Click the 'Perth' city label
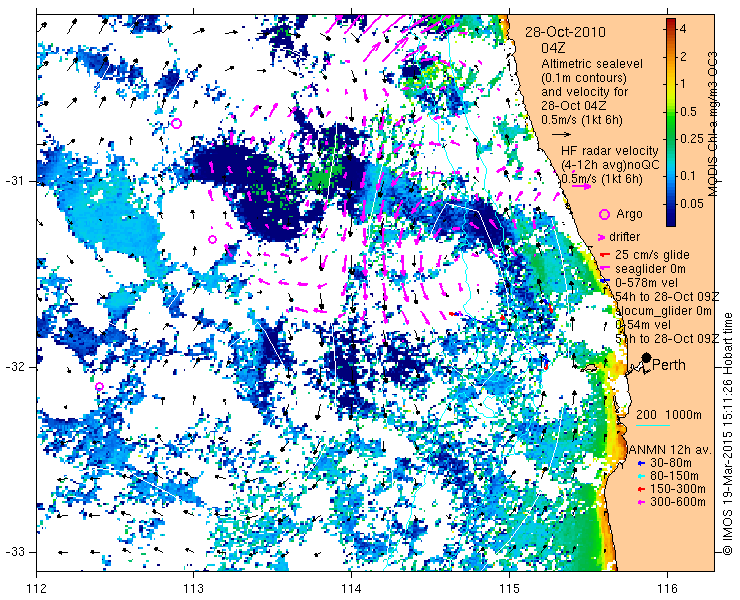Viewport: 740px width, 600px height. coord(669,365)
